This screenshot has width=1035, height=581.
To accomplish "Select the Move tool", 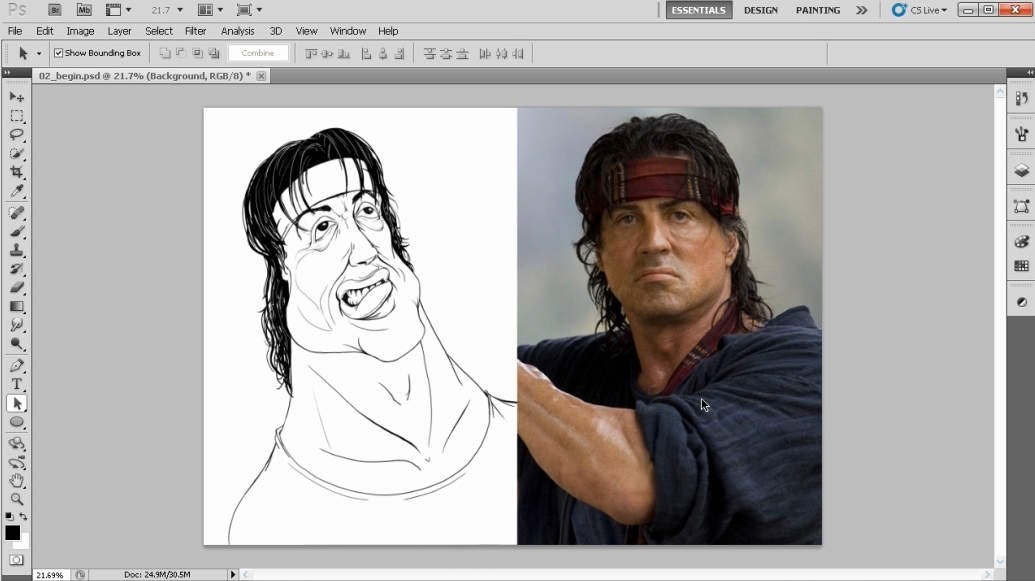I will pyautogui.click(x=17, y=97).
